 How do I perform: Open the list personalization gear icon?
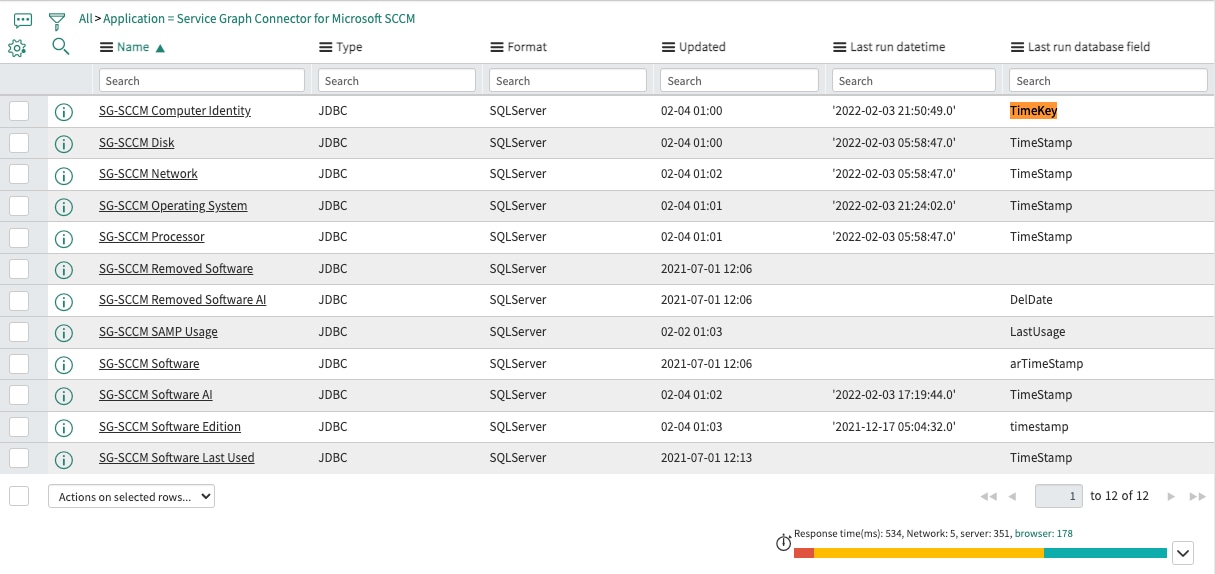point(16,47)
